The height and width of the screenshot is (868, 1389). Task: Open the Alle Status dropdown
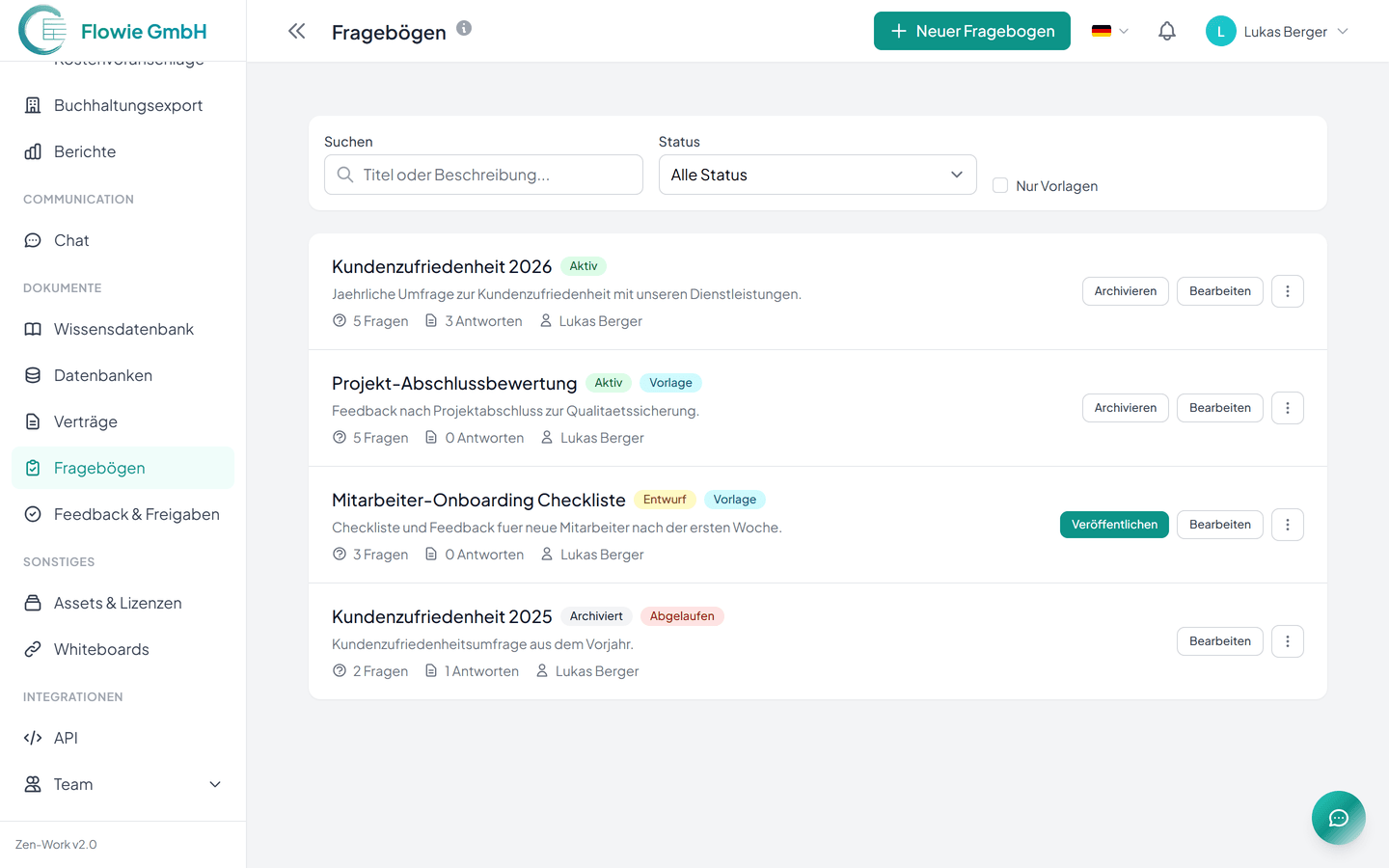coord(817,175)
